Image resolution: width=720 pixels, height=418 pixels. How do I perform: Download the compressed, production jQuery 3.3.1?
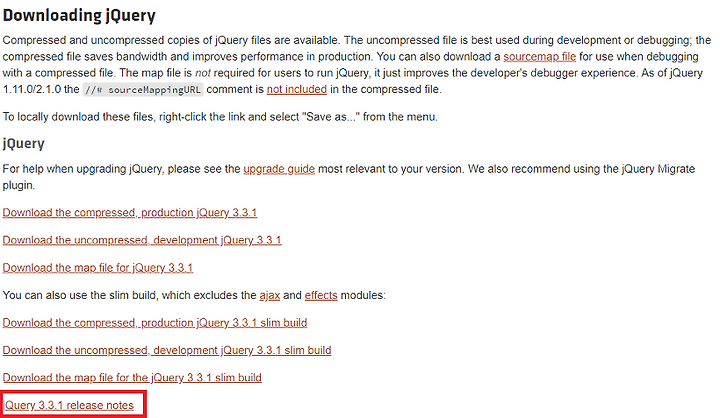click(x=130, y=213)
